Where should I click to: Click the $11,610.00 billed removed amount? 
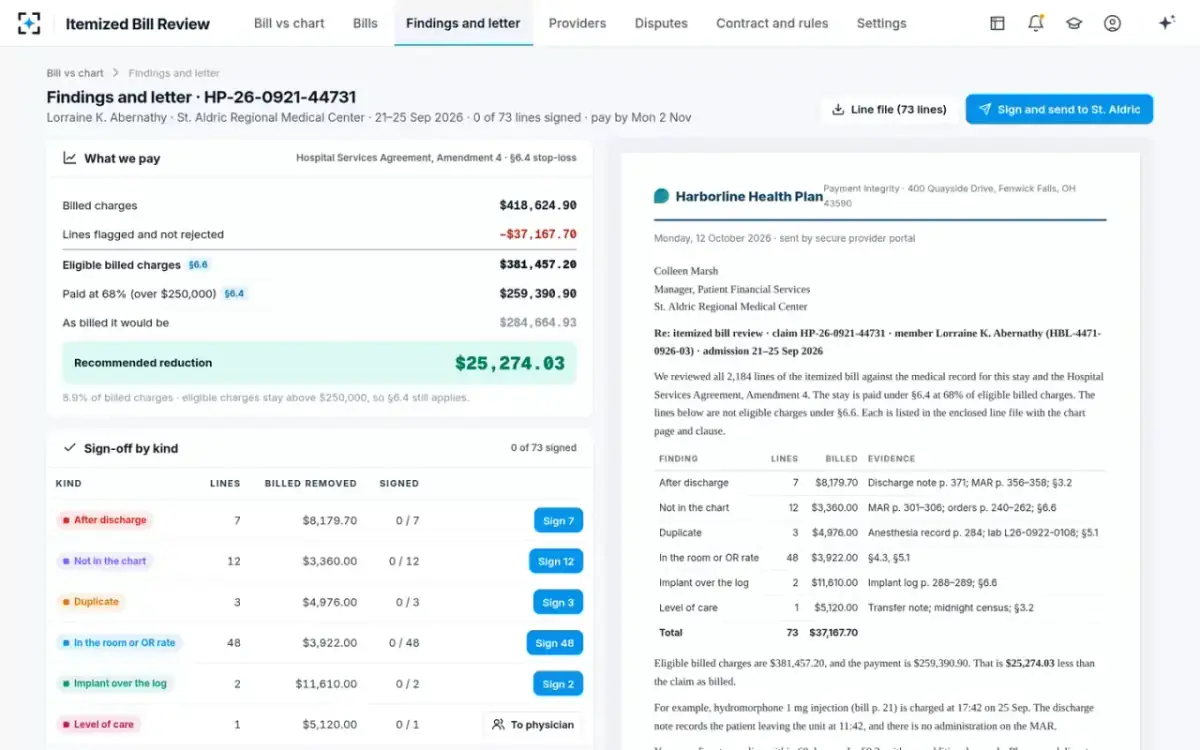(x=326, y=684)
